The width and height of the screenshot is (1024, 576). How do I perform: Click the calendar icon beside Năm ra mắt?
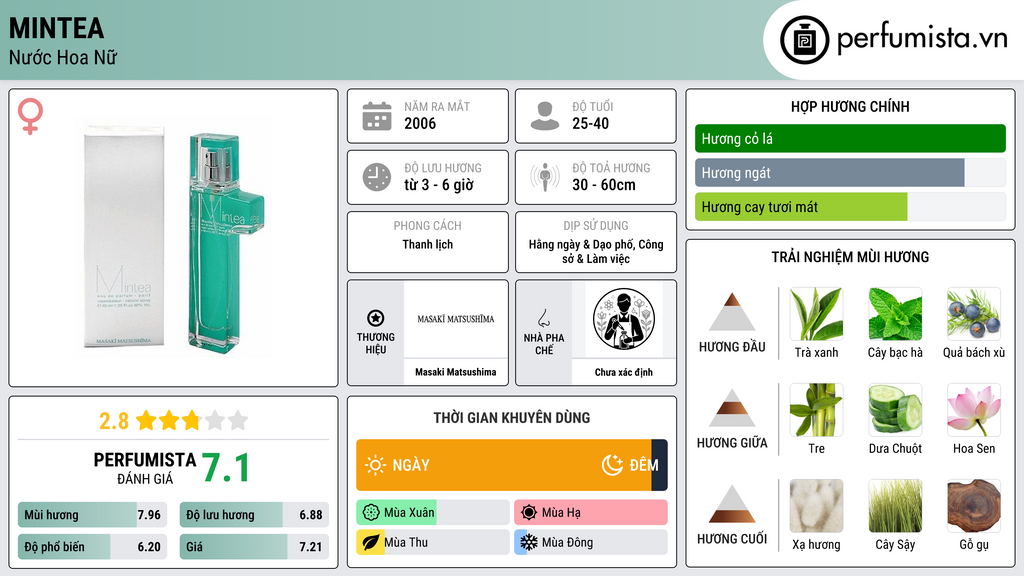377,116
